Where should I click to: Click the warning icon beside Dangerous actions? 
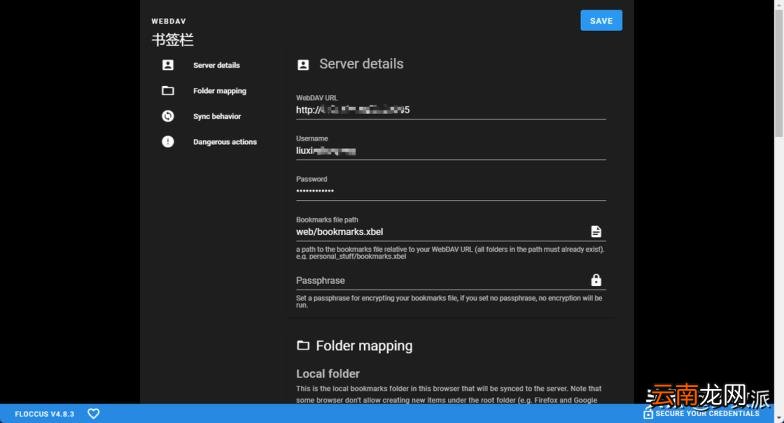point(168,142)
